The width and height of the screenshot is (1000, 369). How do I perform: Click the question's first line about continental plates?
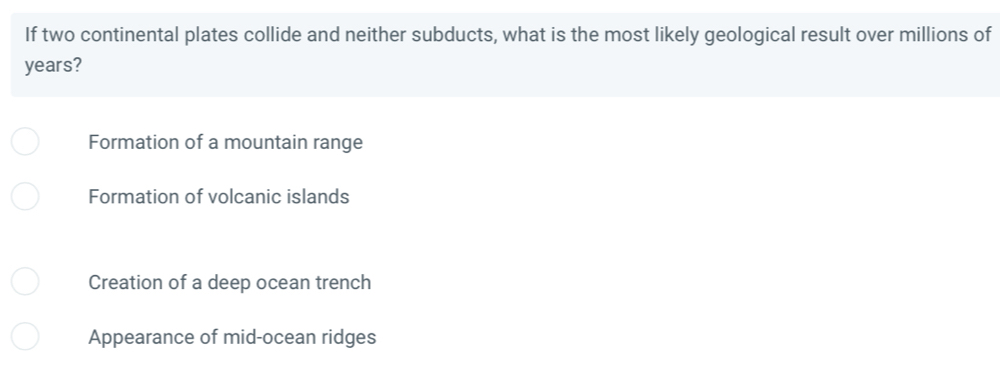(508, 35)
